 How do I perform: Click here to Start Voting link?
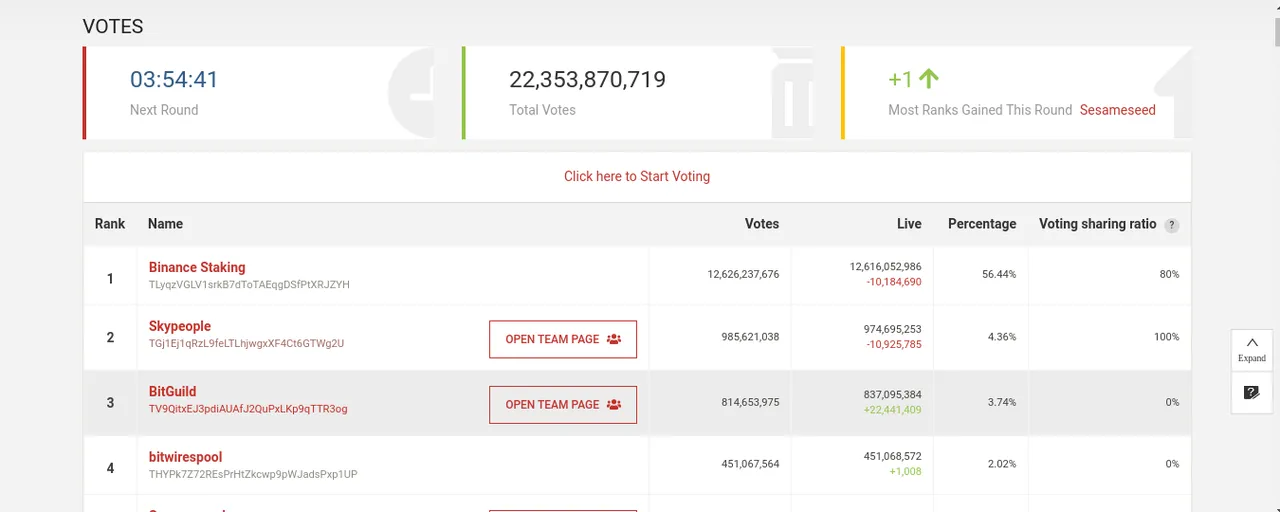[x=637, y=176]
